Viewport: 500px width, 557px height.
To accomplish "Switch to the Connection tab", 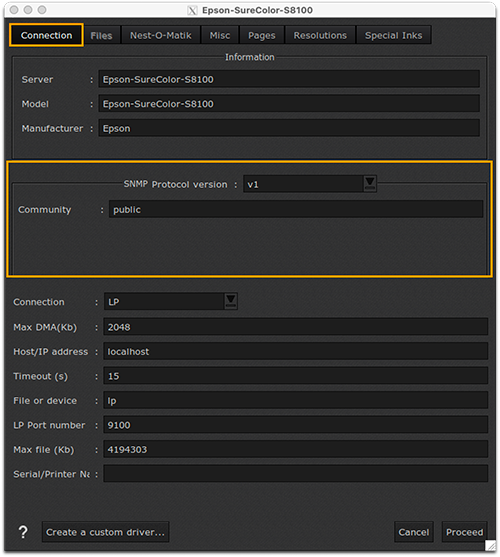I will (x=47, y=35).
